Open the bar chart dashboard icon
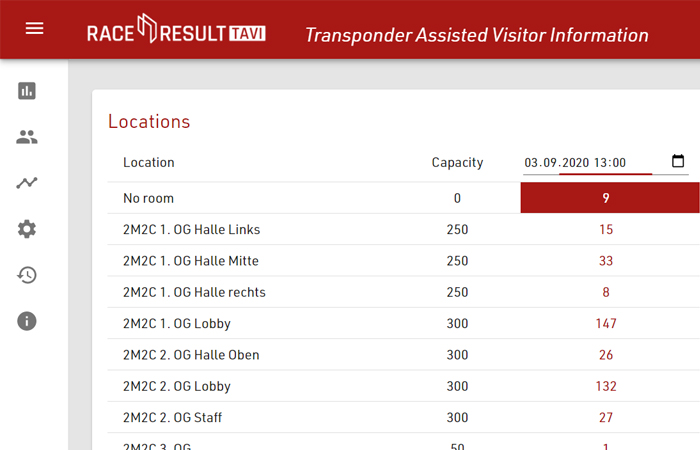Viewport: 700px width, 450px height. [27, 91]
